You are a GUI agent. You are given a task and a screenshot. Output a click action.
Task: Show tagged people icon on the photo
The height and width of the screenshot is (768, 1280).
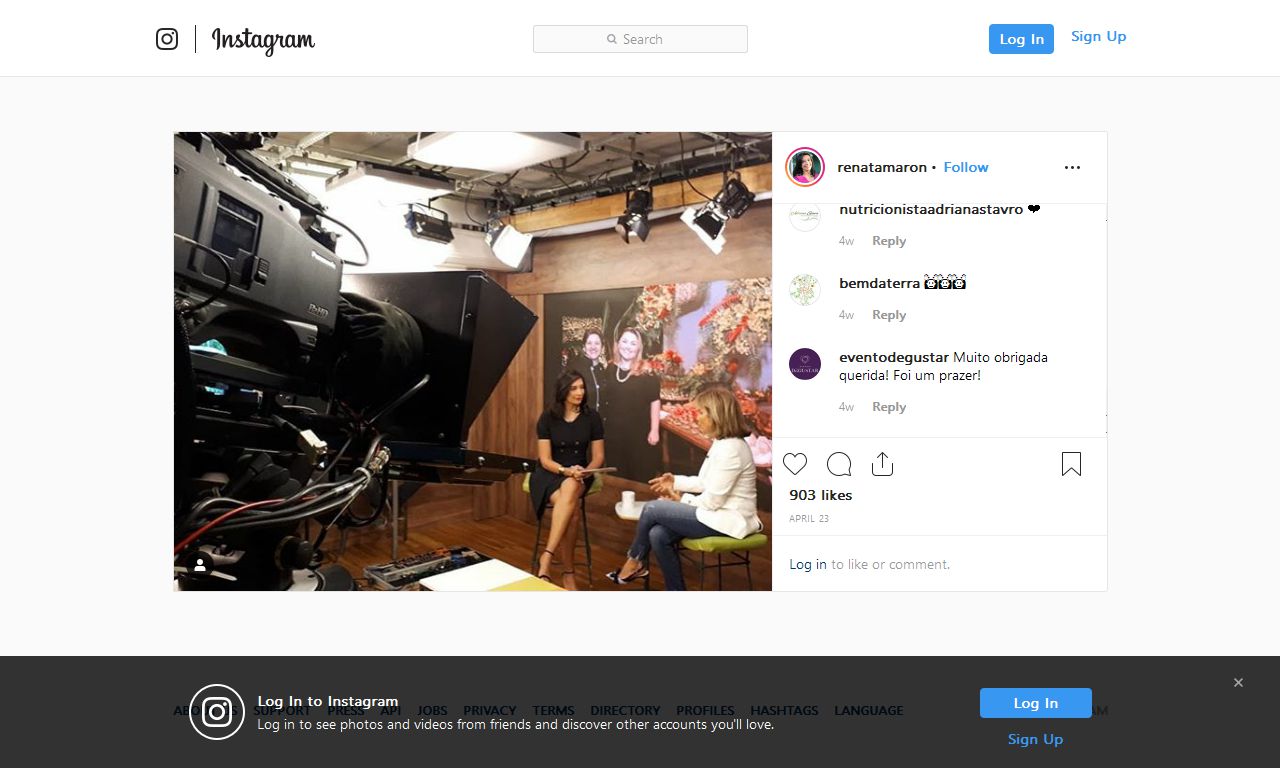200,565
